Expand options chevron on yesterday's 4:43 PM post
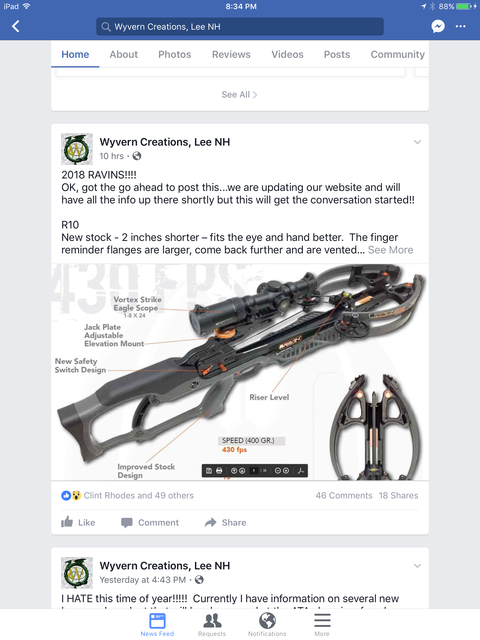Screen dimensions: 480x640 (x=417, y=566)
